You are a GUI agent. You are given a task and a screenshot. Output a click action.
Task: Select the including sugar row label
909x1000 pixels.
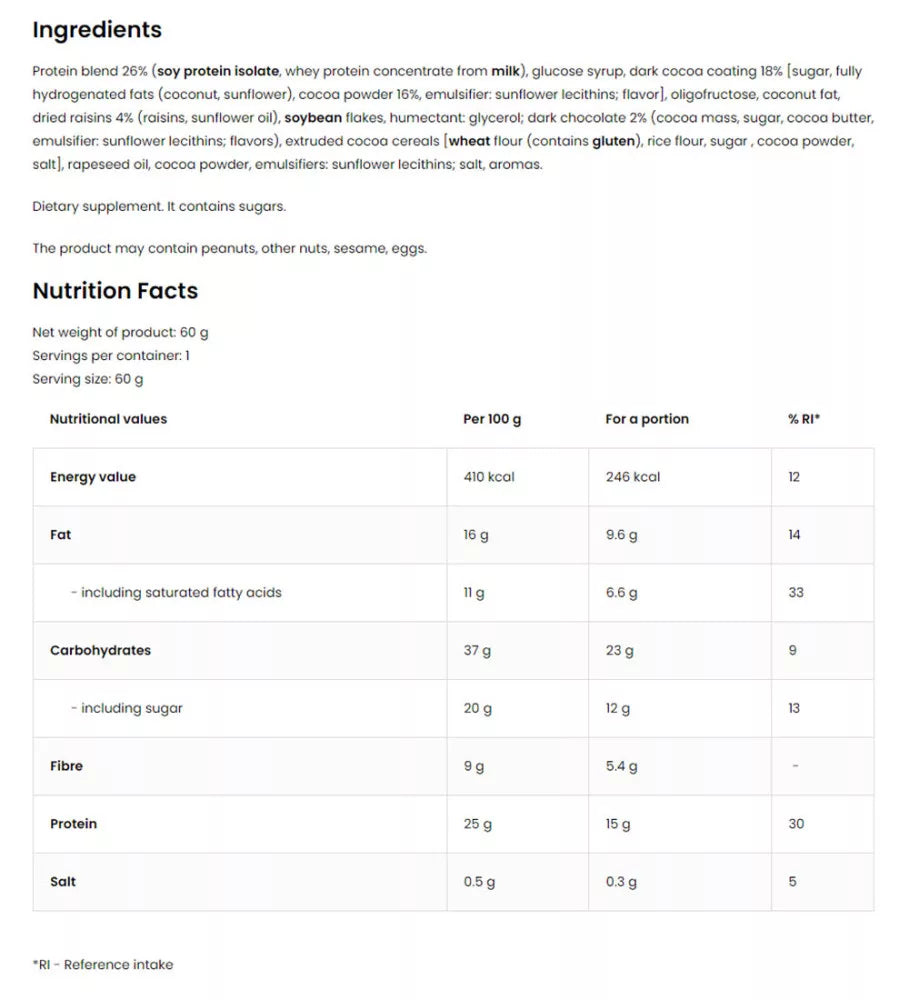click(x=127, y=709)
